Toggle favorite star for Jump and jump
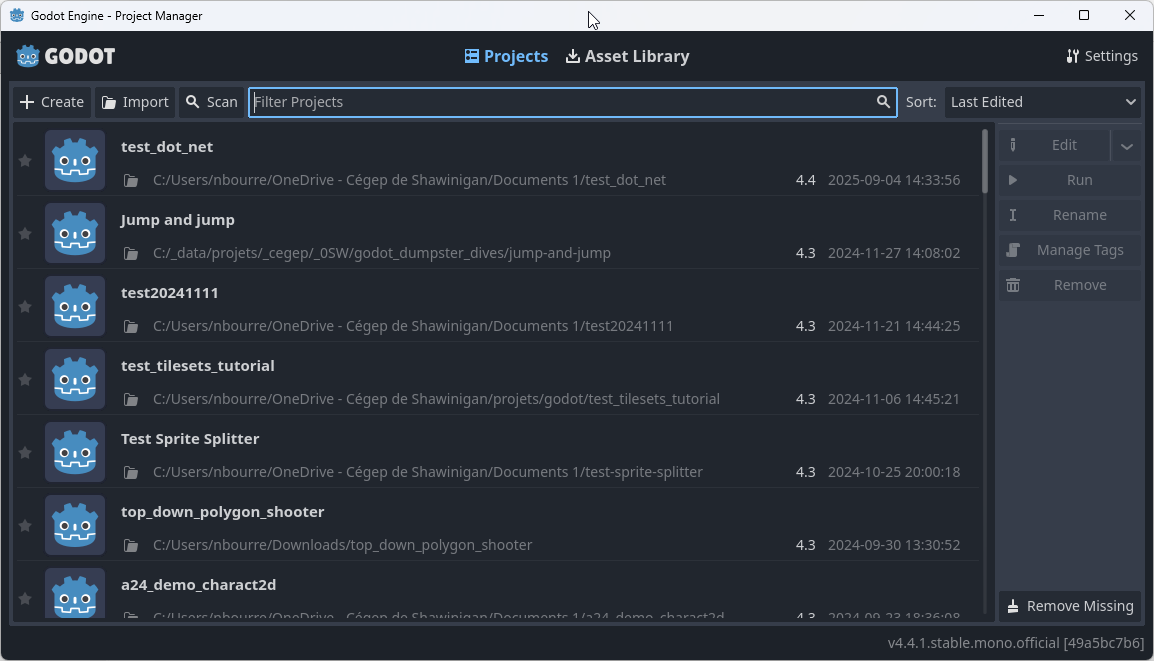1154x661 pixels. coord(25,233)
